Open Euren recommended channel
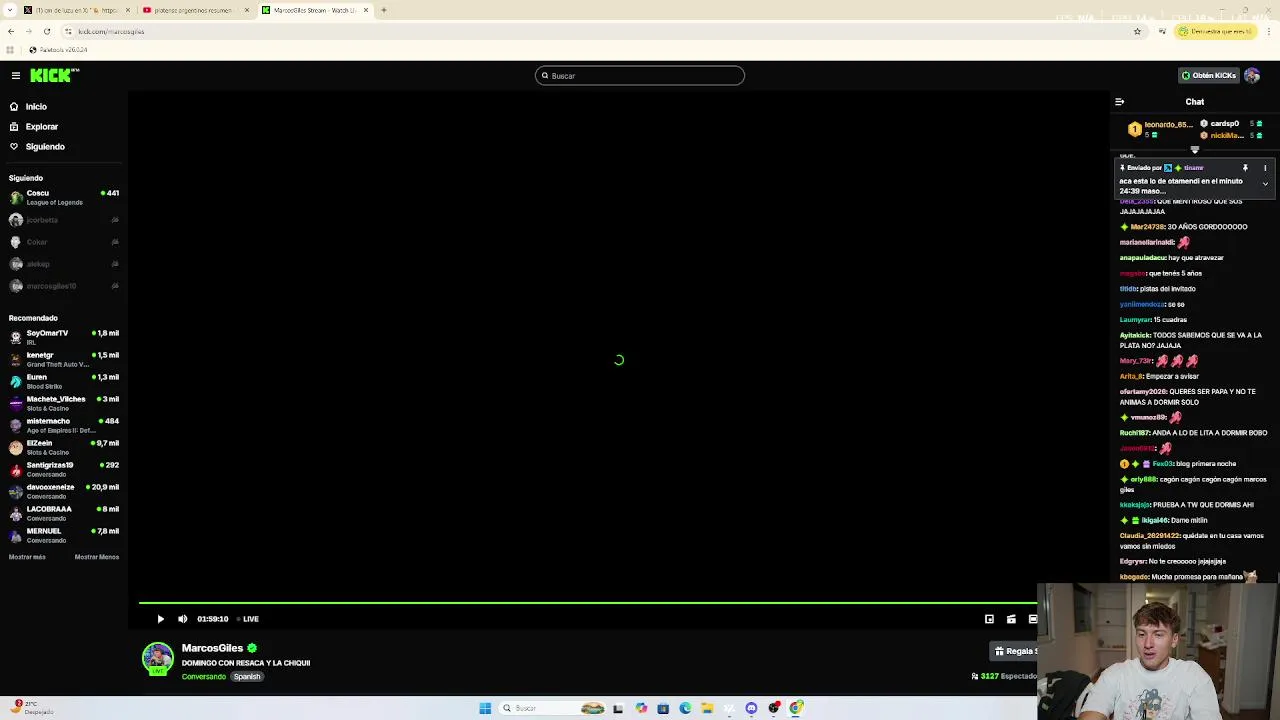Screen dimensions: 1280x720 pos(64,381)
